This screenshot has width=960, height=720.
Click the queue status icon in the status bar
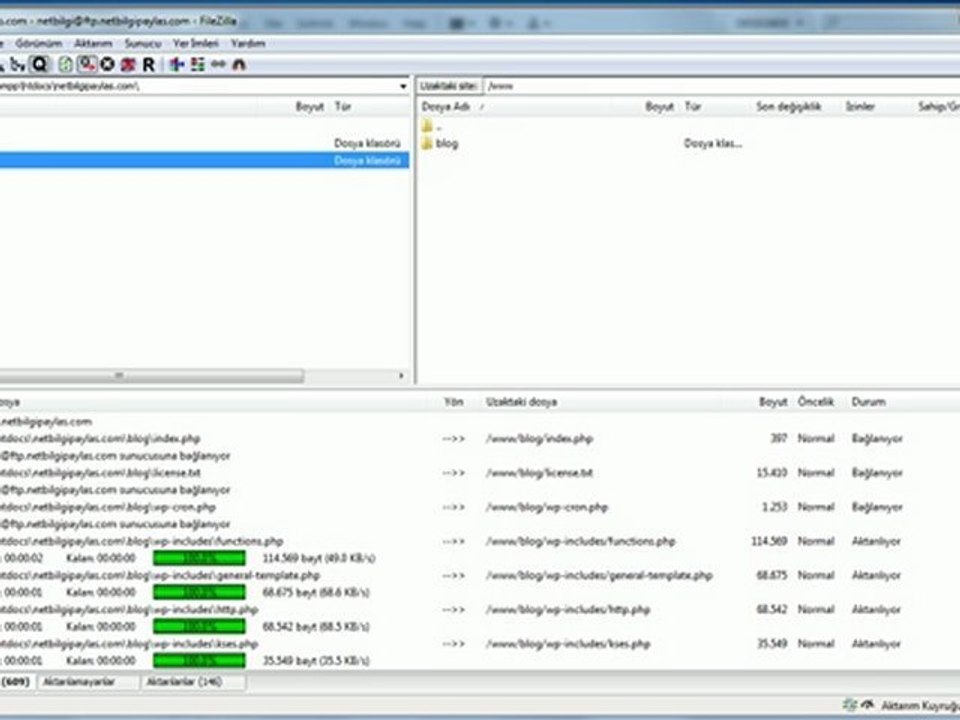tap(849, 705)
